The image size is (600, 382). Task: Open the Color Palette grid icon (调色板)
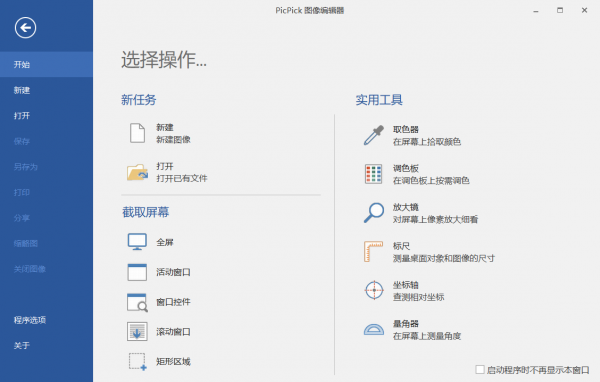(x=373, y=174)
